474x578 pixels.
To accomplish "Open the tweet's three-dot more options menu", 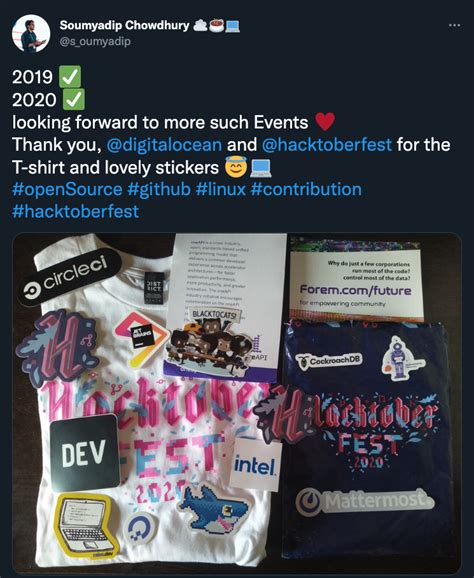I will point(454,25).
